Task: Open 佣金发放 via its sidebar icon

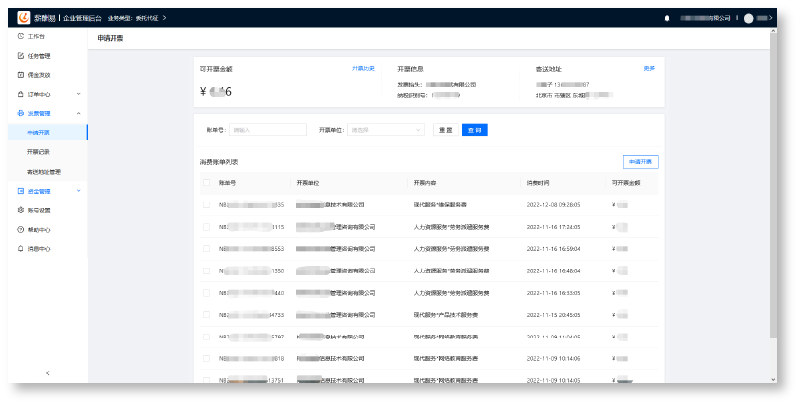Action: click(x=21, y=74)
